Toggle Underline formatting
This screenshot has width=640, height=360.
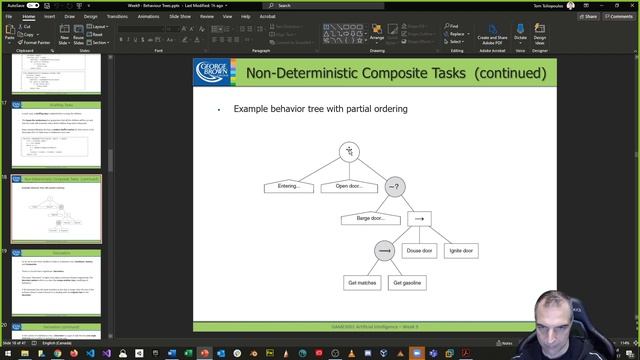(x=136, y=40)
